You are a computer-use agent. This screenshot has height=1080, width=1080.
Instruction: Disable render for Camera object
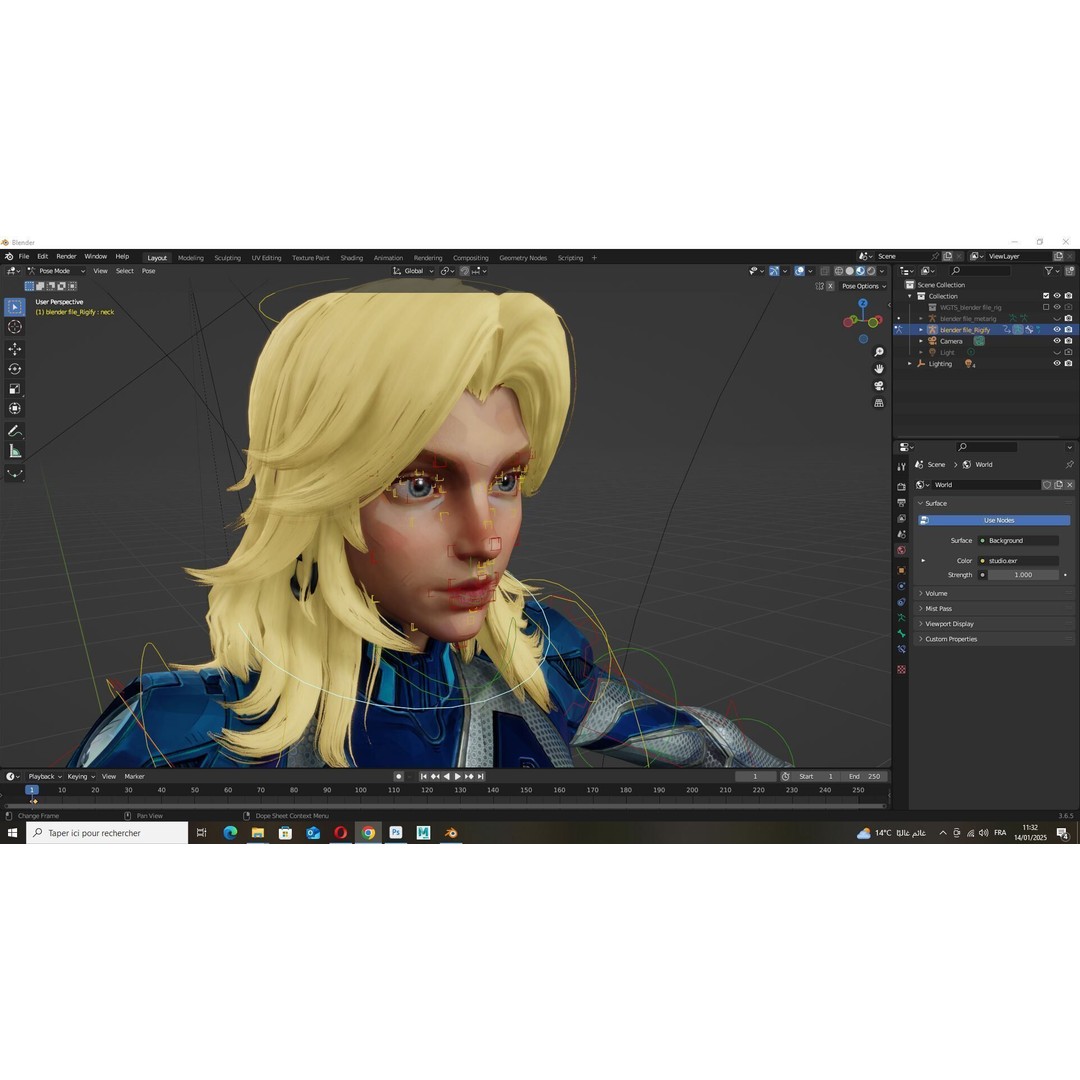1068,341
